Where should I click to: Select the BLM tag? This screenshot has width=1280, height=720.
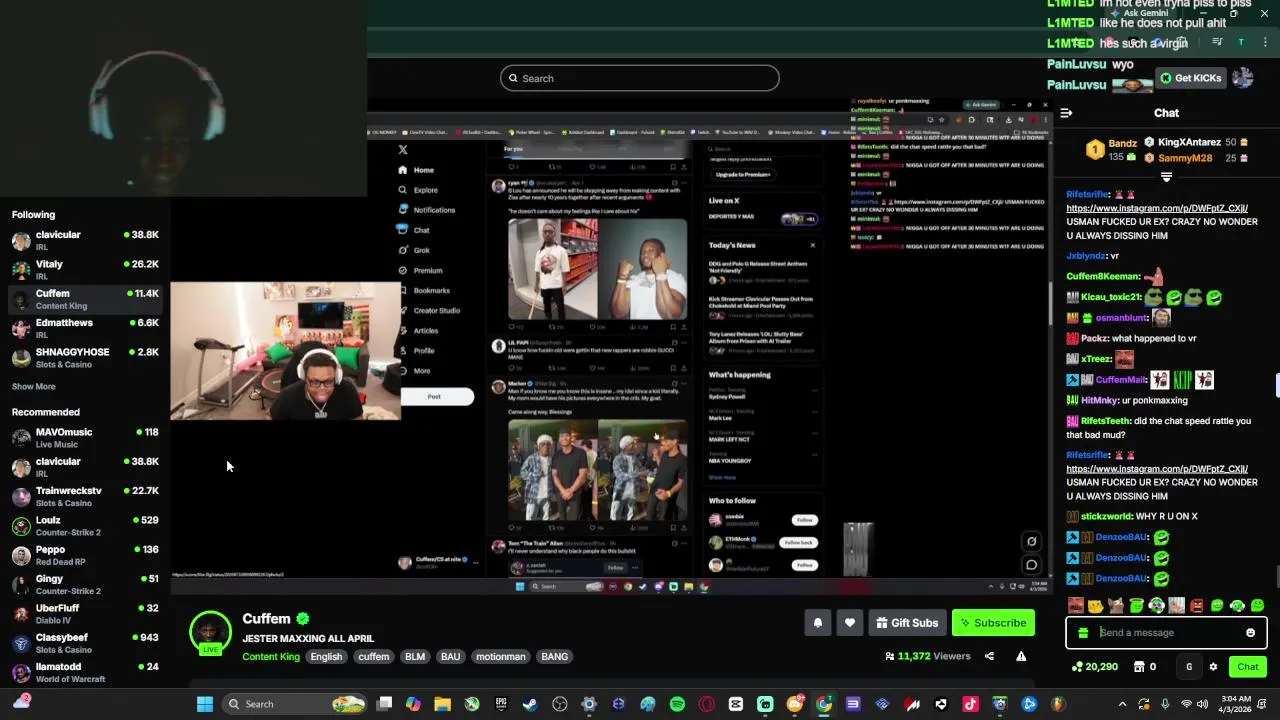pyautogui.click(x=415, y=657)
